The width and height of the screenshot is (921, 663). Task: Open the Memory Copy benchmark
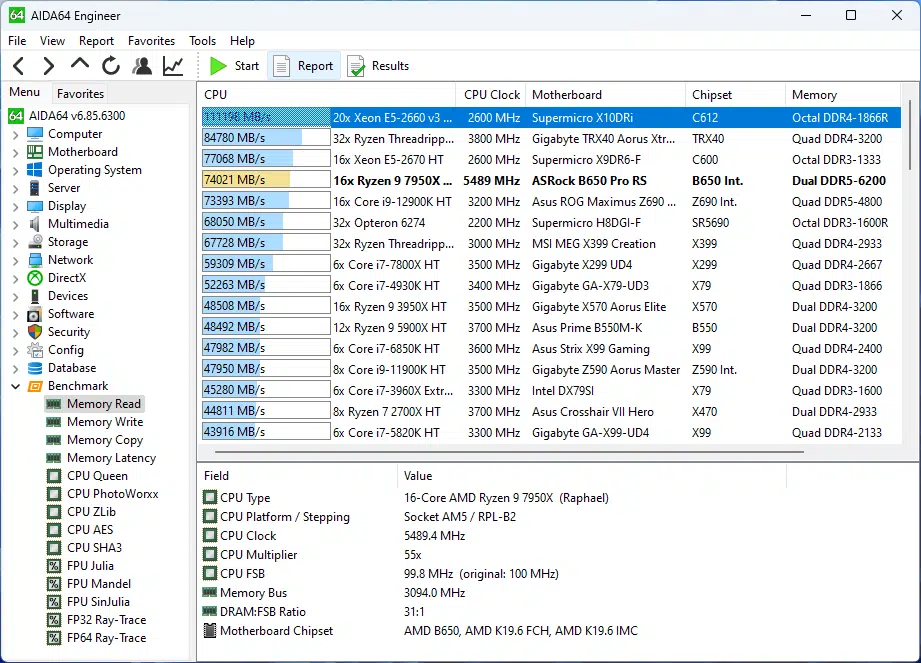pos(105,440)
